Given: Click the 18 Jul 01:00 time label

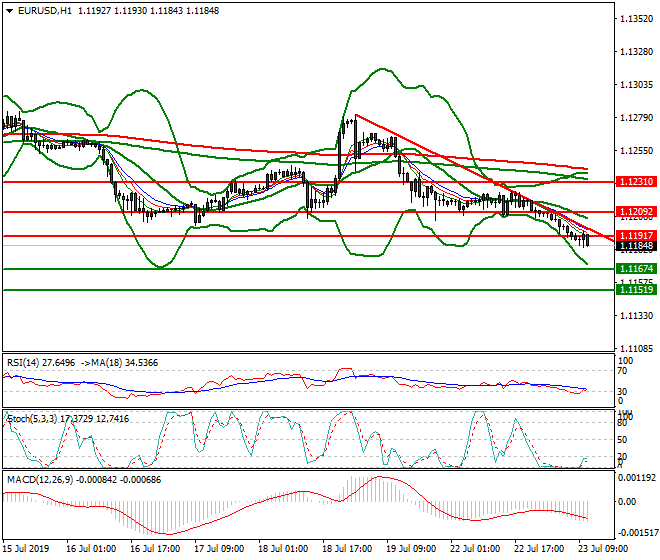Looking at the screenshot, I should pyautogui.click(x=283, y=549).
